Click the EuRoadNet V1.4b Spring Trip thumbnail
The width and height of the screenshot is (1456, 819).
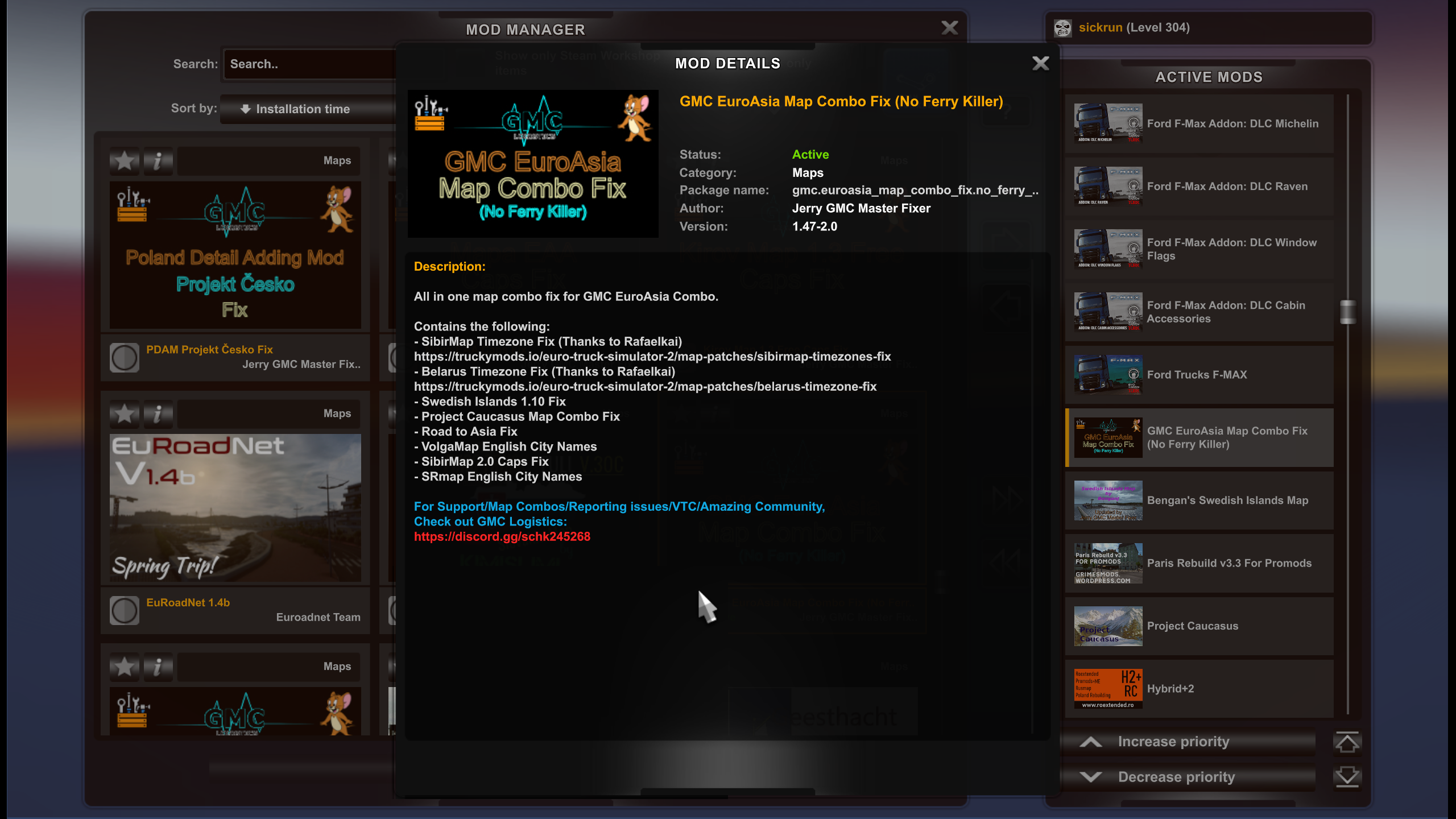(x=235, y=508)
